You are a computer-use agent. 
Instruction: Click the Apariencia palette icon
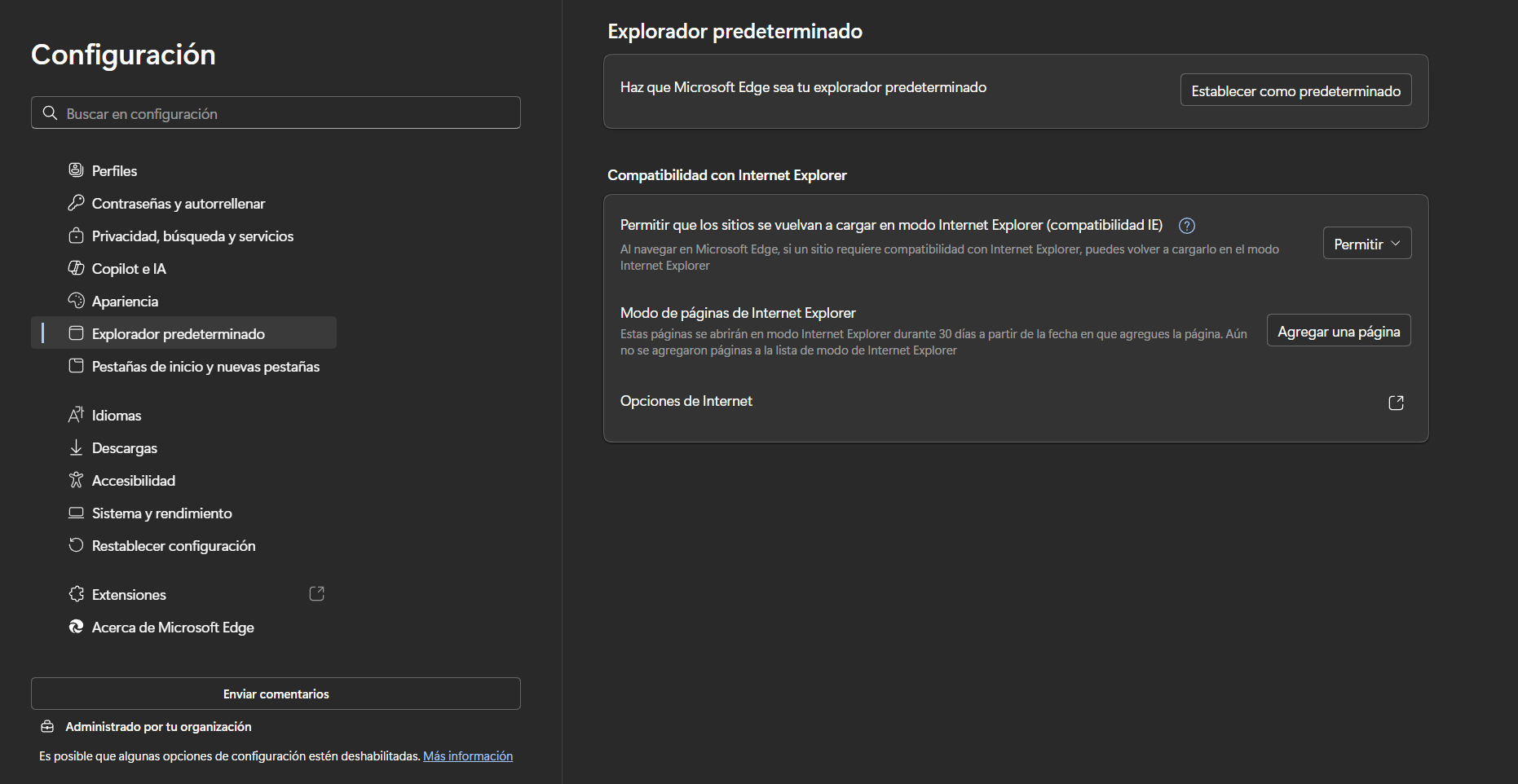[x=76, y=300]
